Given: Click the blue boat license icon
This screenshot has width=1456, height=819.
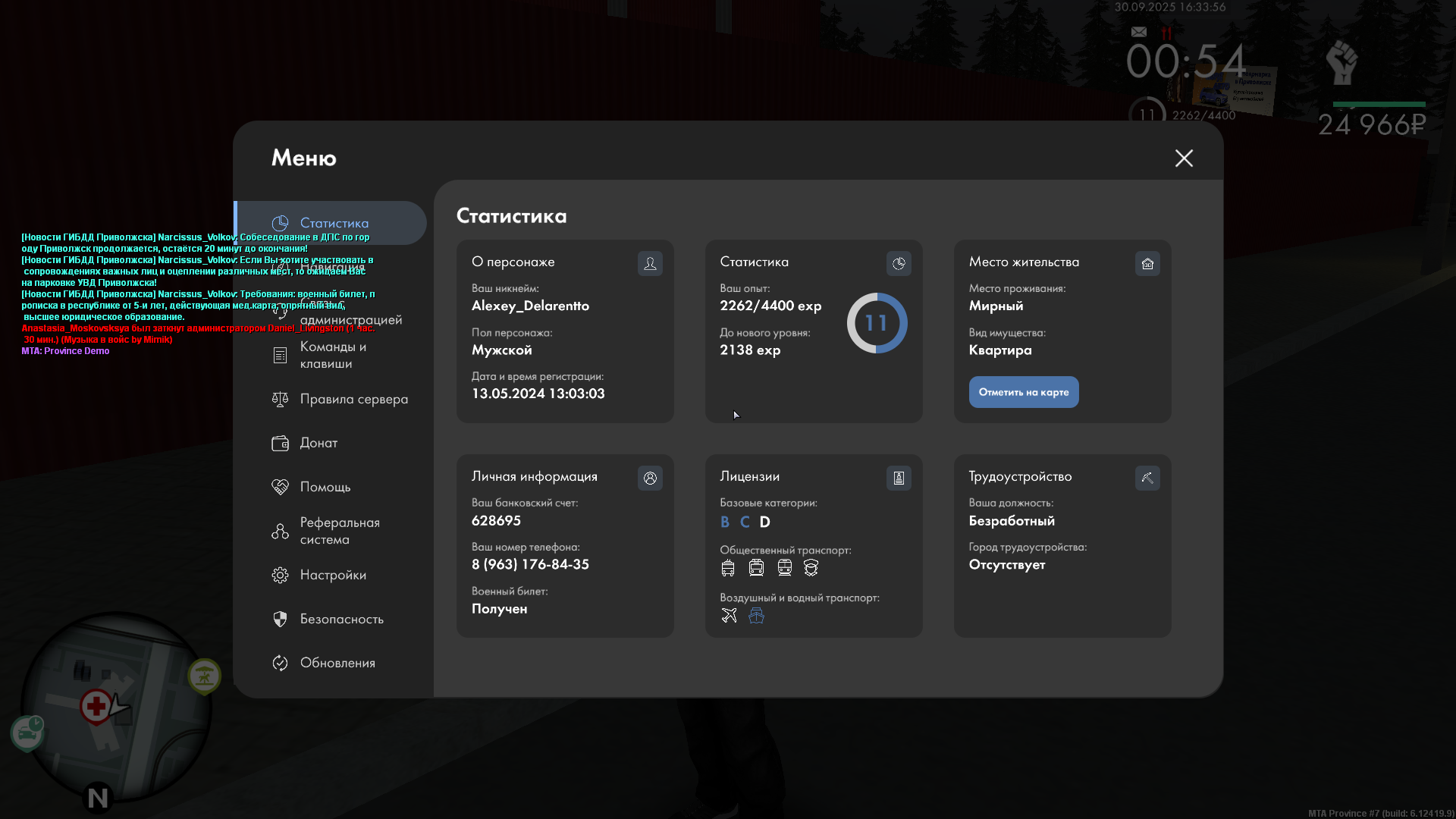Looking at the screenshot, I should click(x=756, y=616).
